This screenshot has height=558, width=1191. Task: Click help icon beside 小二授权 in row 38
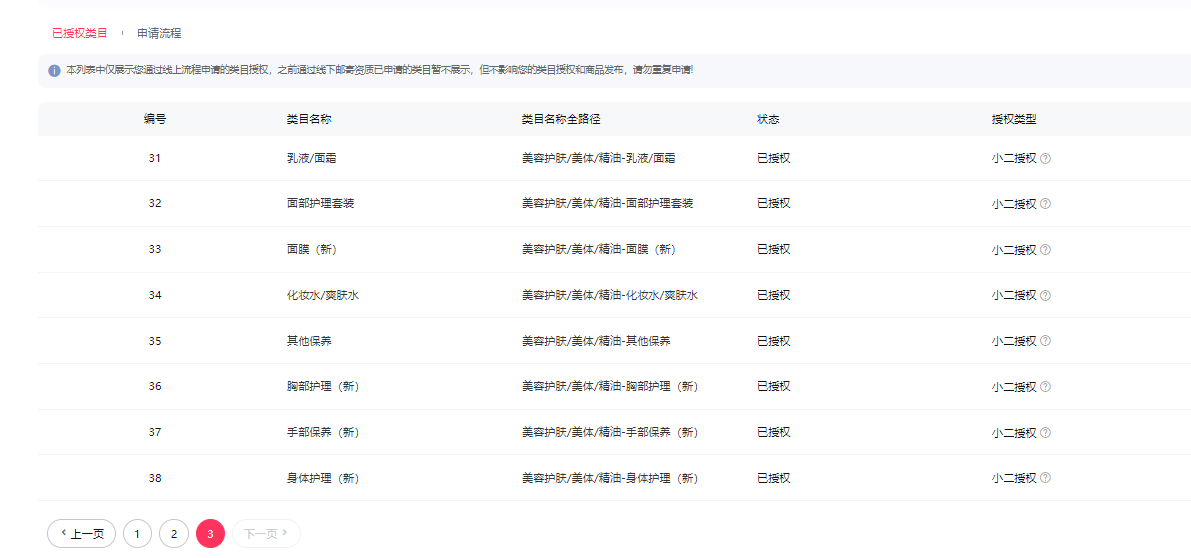pyautogui.click(x=1046, y=478)
